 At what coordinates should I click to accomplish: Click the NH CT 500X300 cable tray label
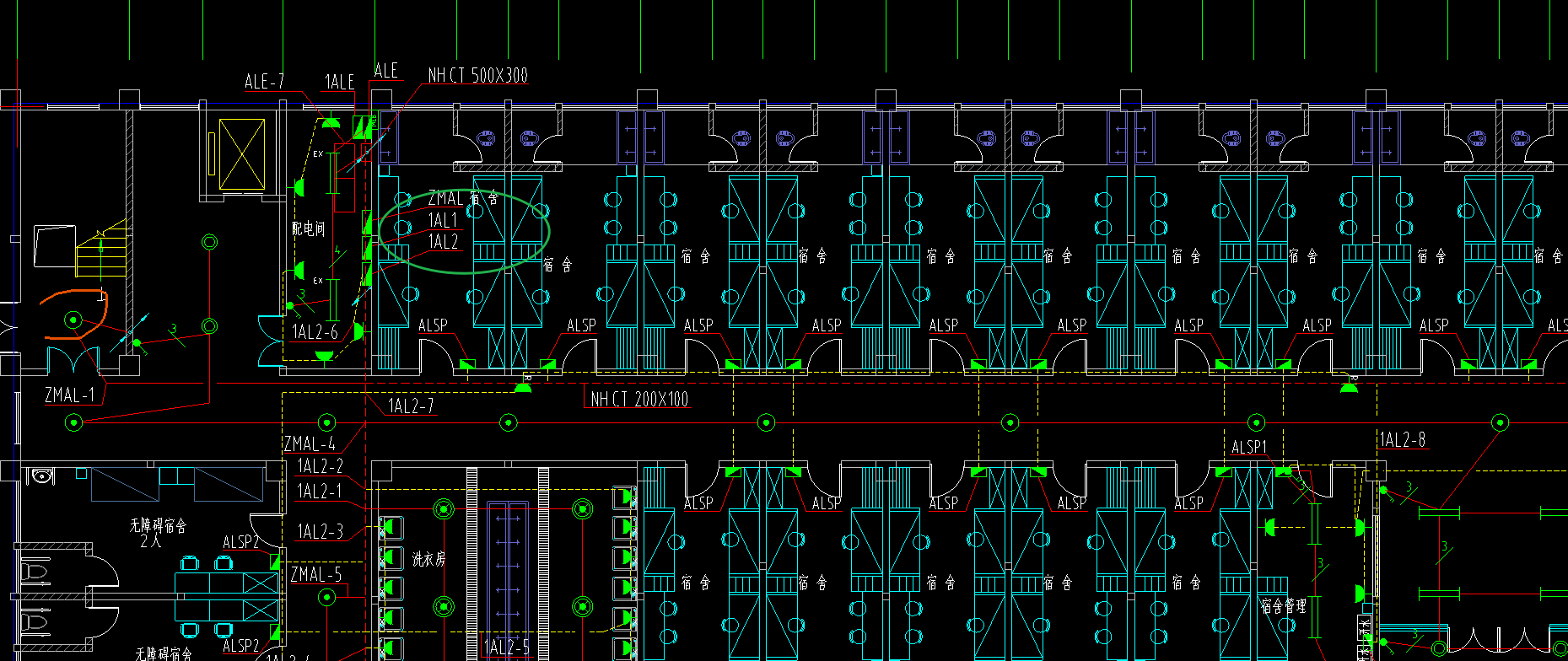coord(477,75)
